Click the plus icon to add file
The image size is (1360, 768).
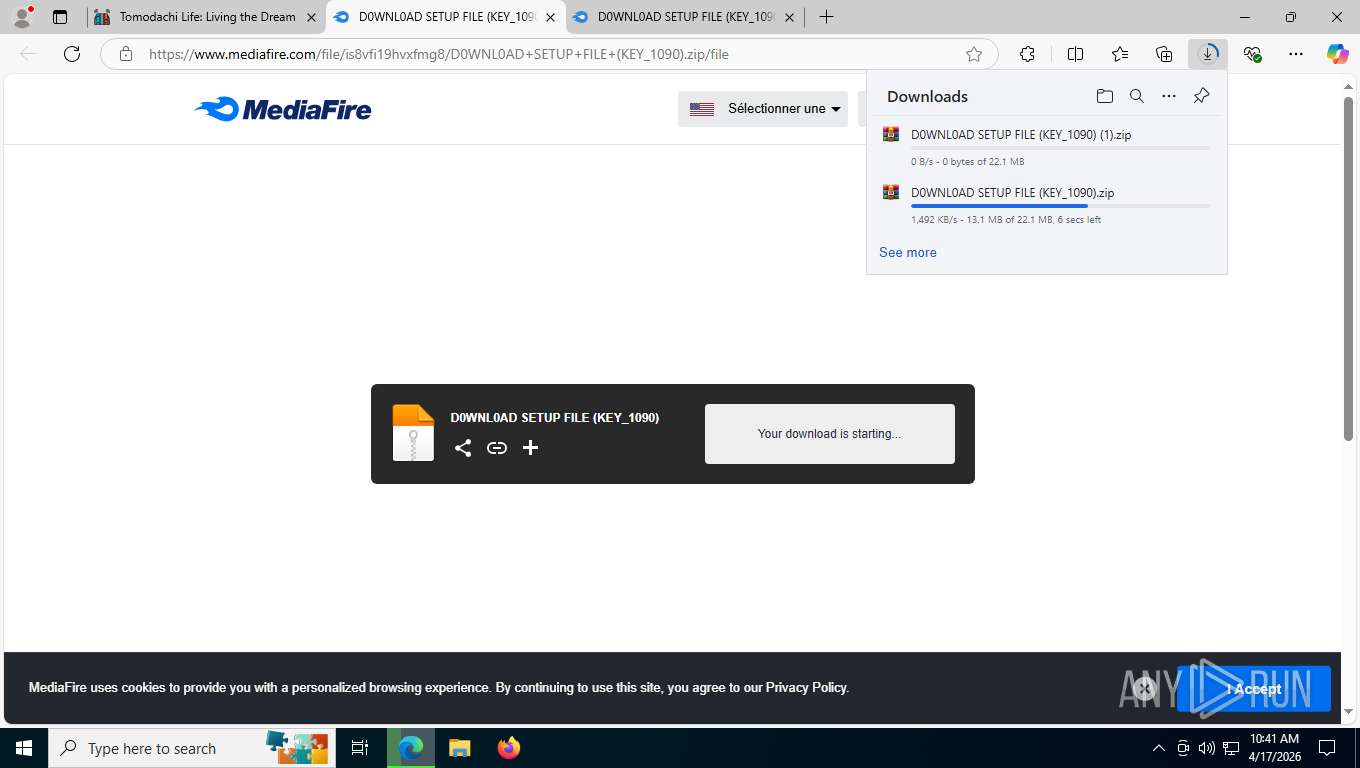click(530, 448)
